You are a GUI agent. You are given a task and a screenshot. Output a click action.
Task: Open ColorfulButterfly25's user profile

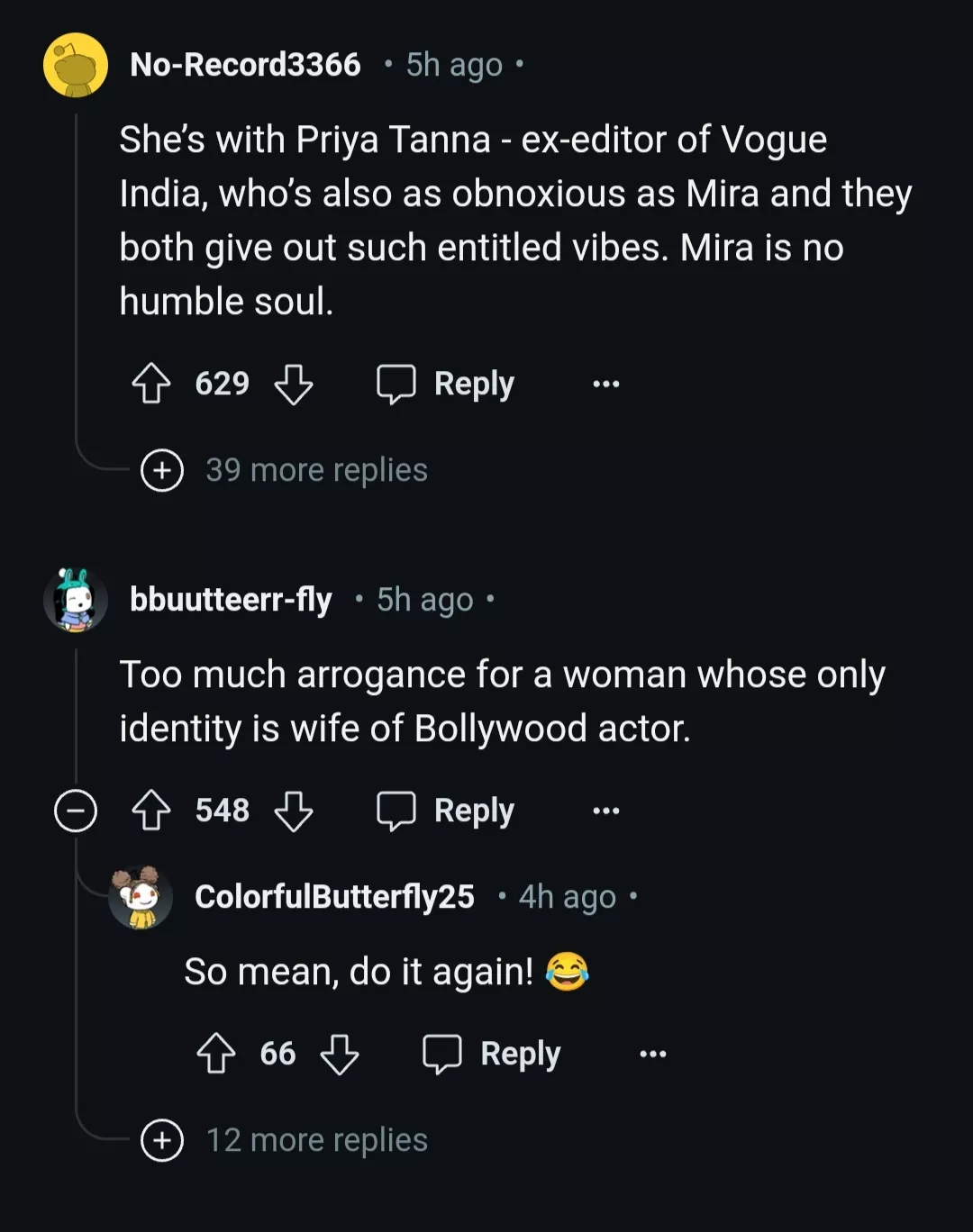(334, 897)
